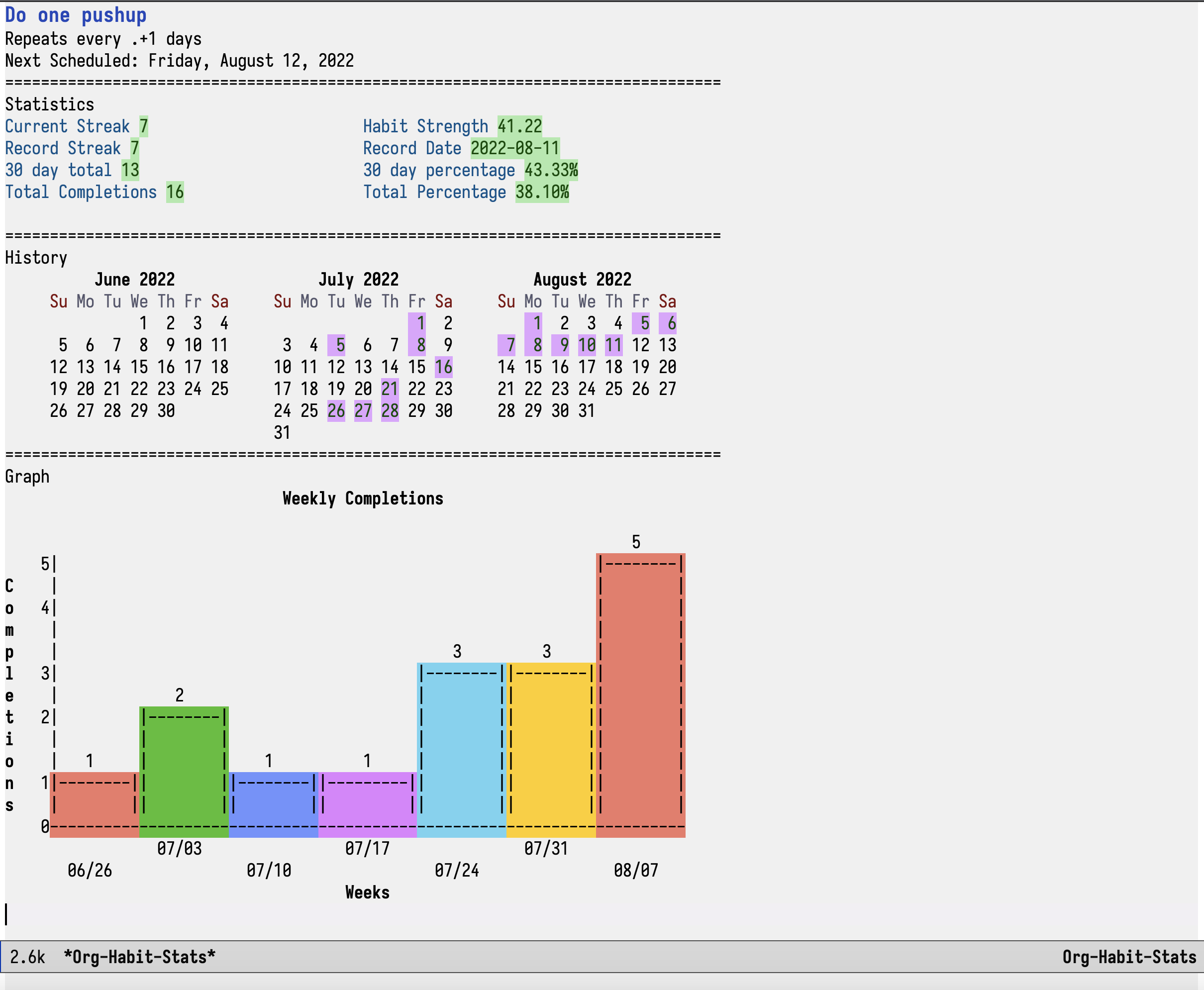Select August 12 in the calendar
Image resolution: width=1204 pixels, height=990 pixels.
click(x=640, y=345)
